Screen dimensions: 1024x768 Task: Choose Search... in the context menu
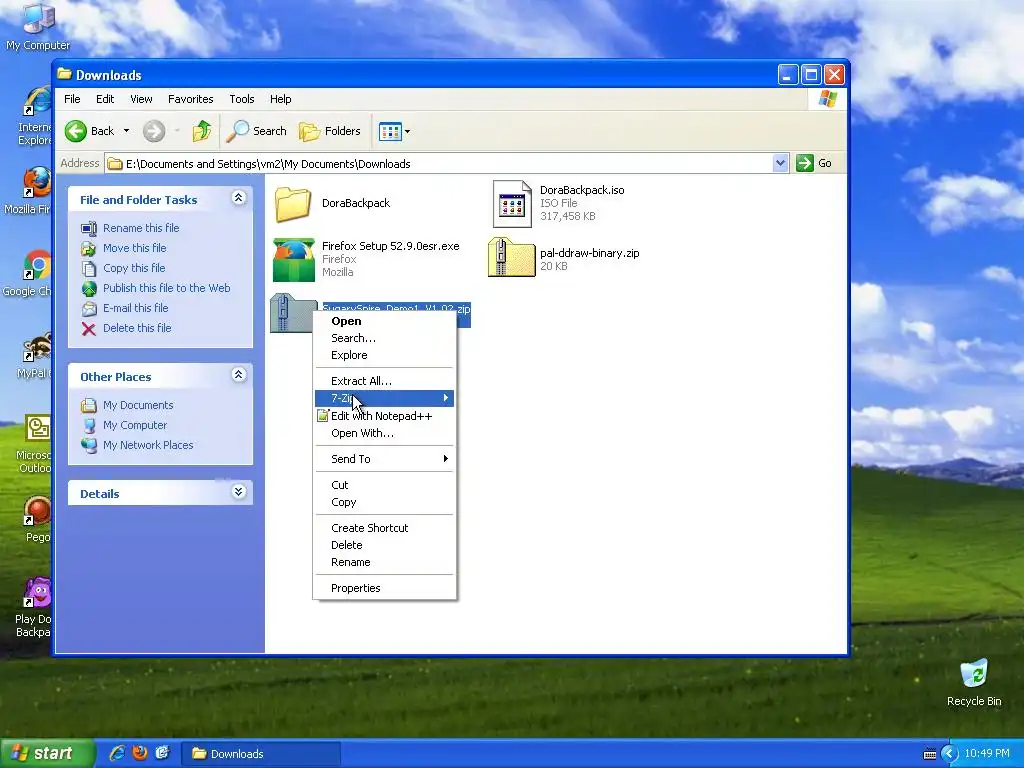tap(384, 338)
